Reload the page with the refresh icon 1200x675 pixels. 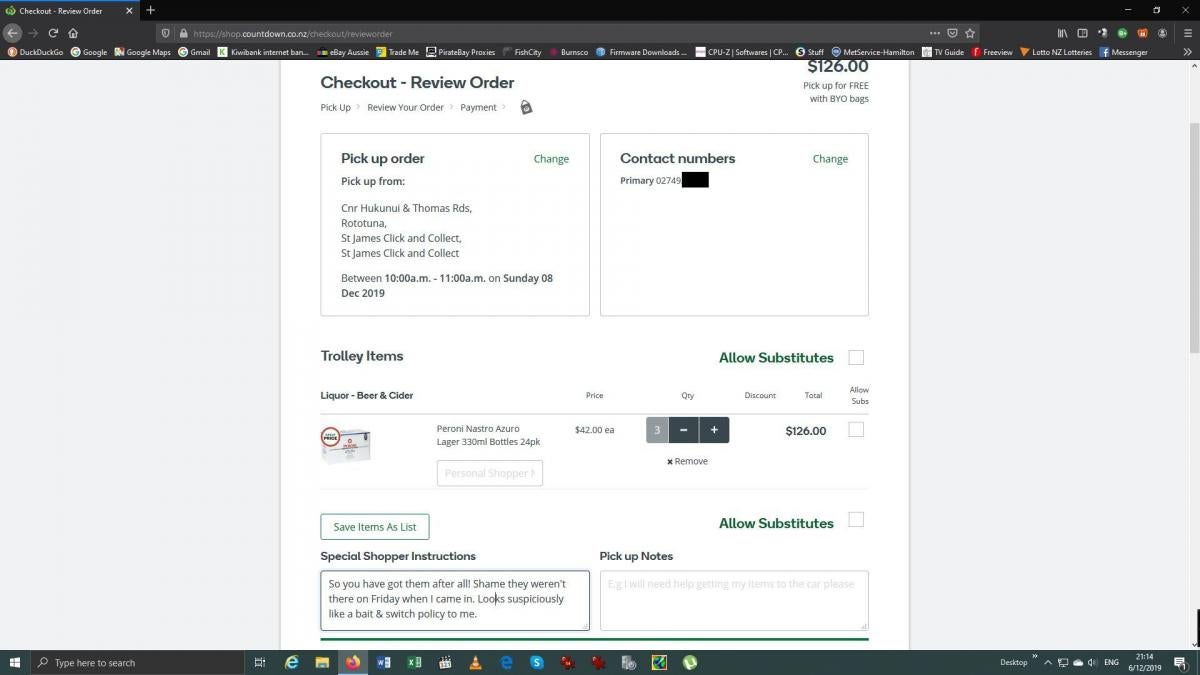tap(53, 33)
